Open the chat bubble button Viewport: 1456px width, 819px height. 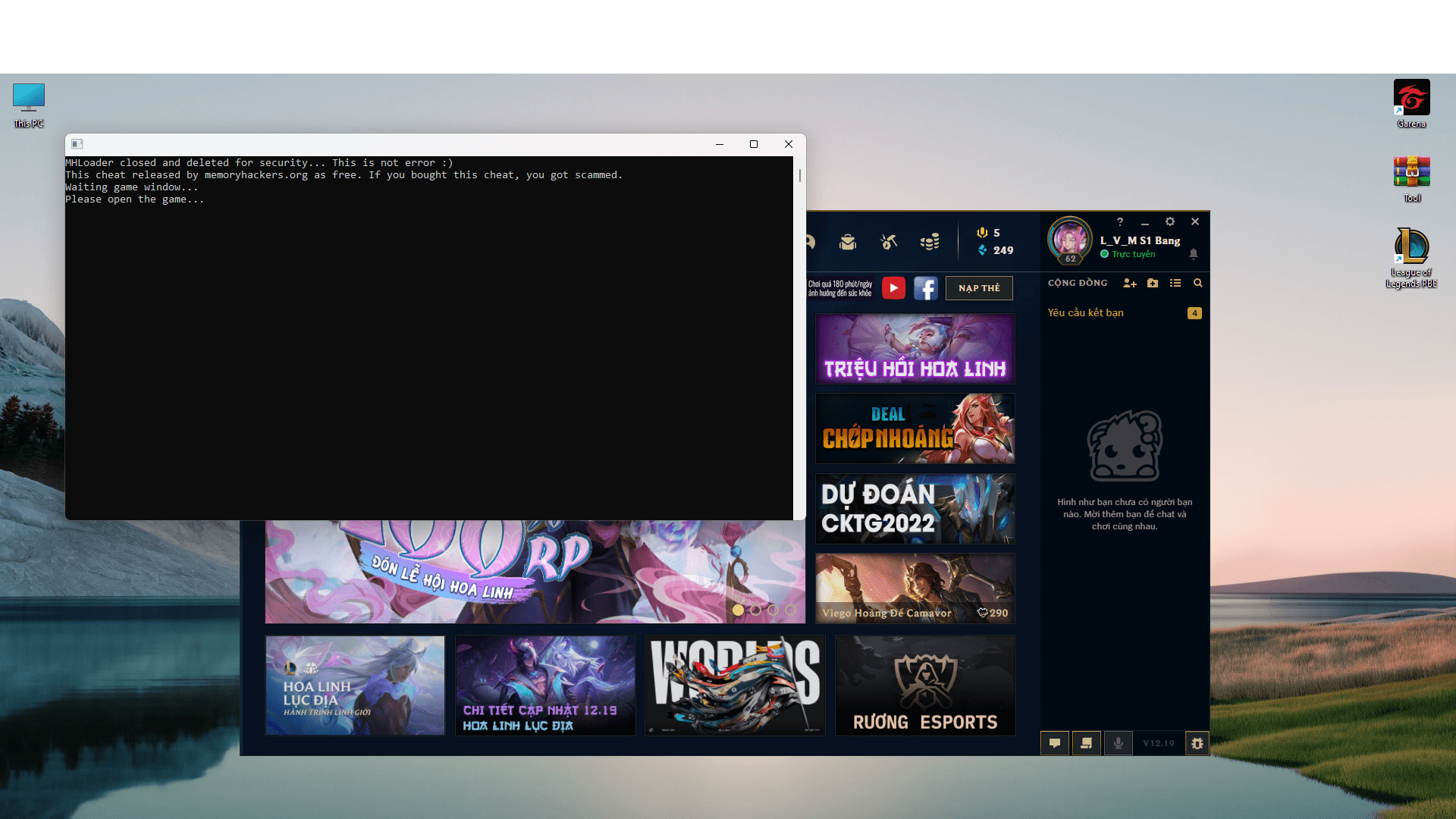1055,743
